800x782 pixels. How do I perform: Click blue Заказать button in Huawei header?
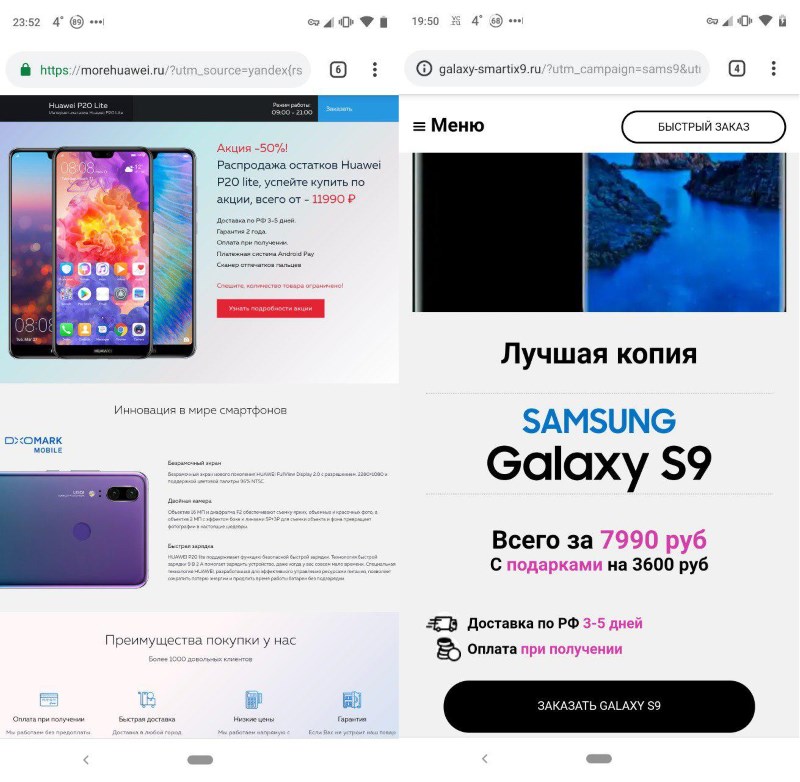(x=358, y=108)
